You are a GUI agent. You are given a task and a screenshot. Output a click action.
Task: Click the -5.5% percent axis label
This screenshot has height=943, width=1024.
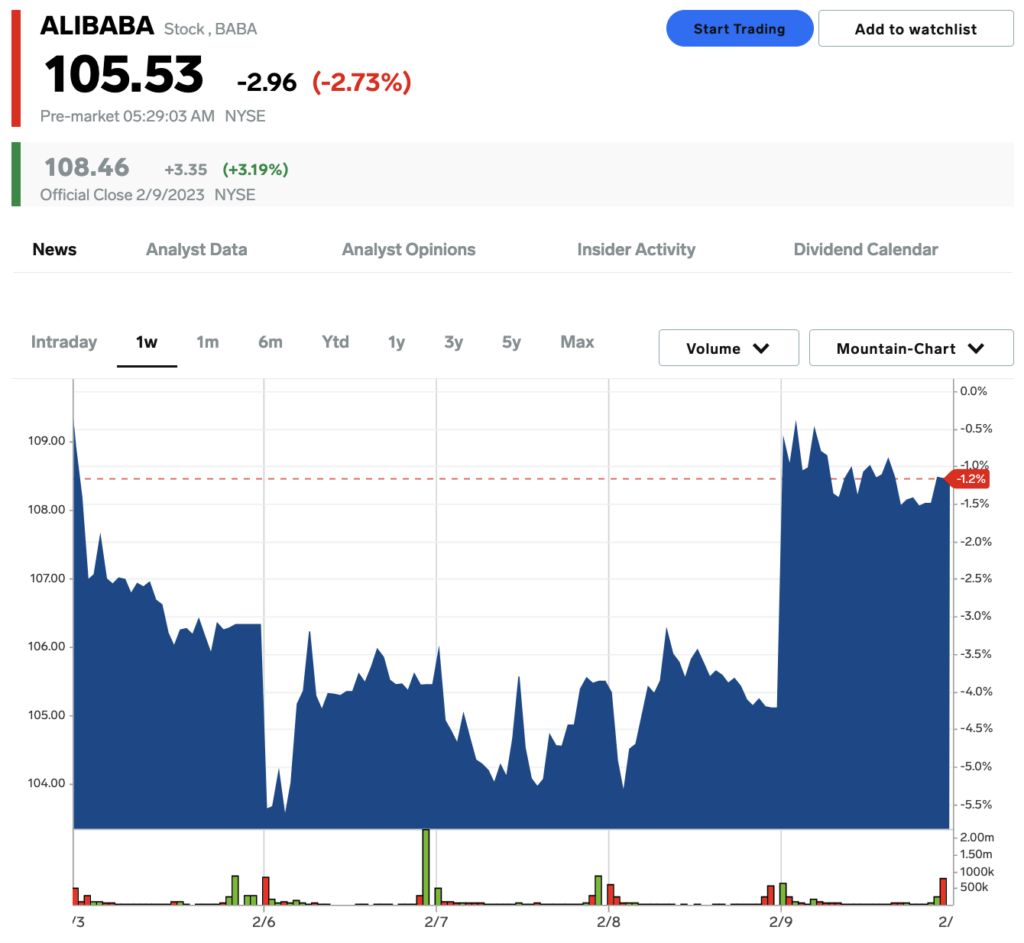[x=976, y=805]
